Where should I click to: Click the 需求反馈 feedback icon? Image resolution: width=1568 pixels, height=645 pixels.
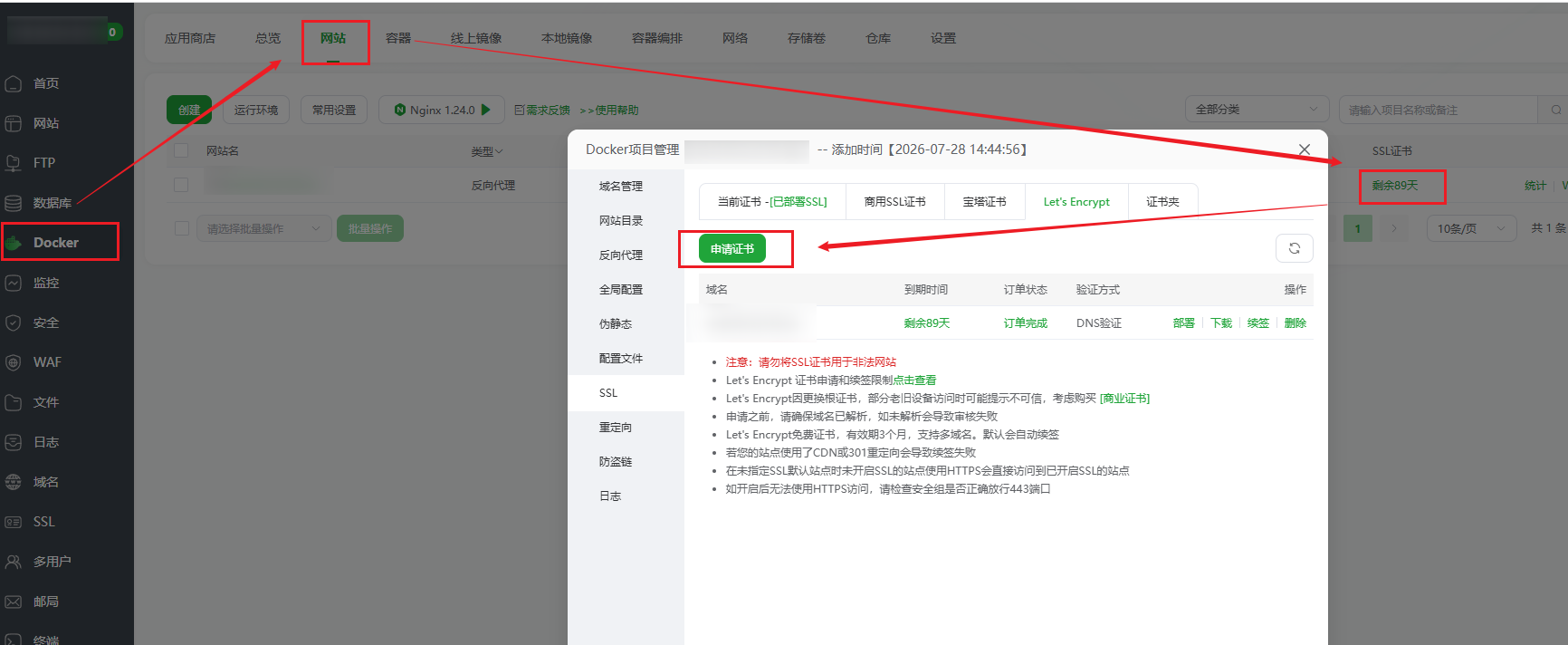tap(520, 110)
